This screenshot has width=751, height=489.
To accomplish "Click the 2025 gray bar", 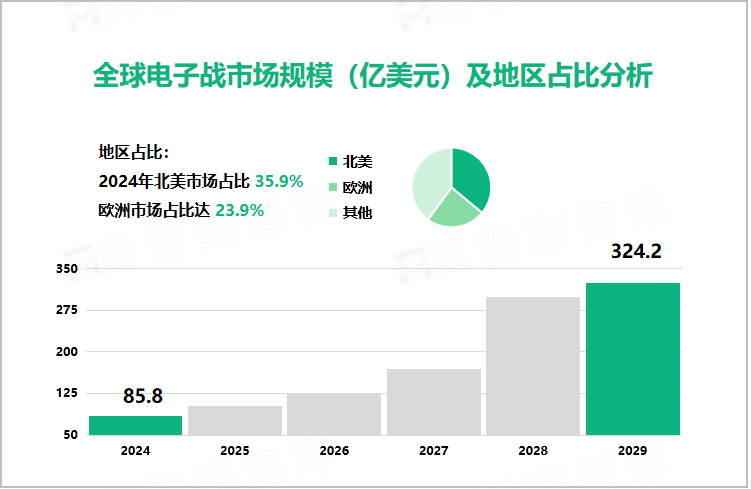I will point(235,421).
